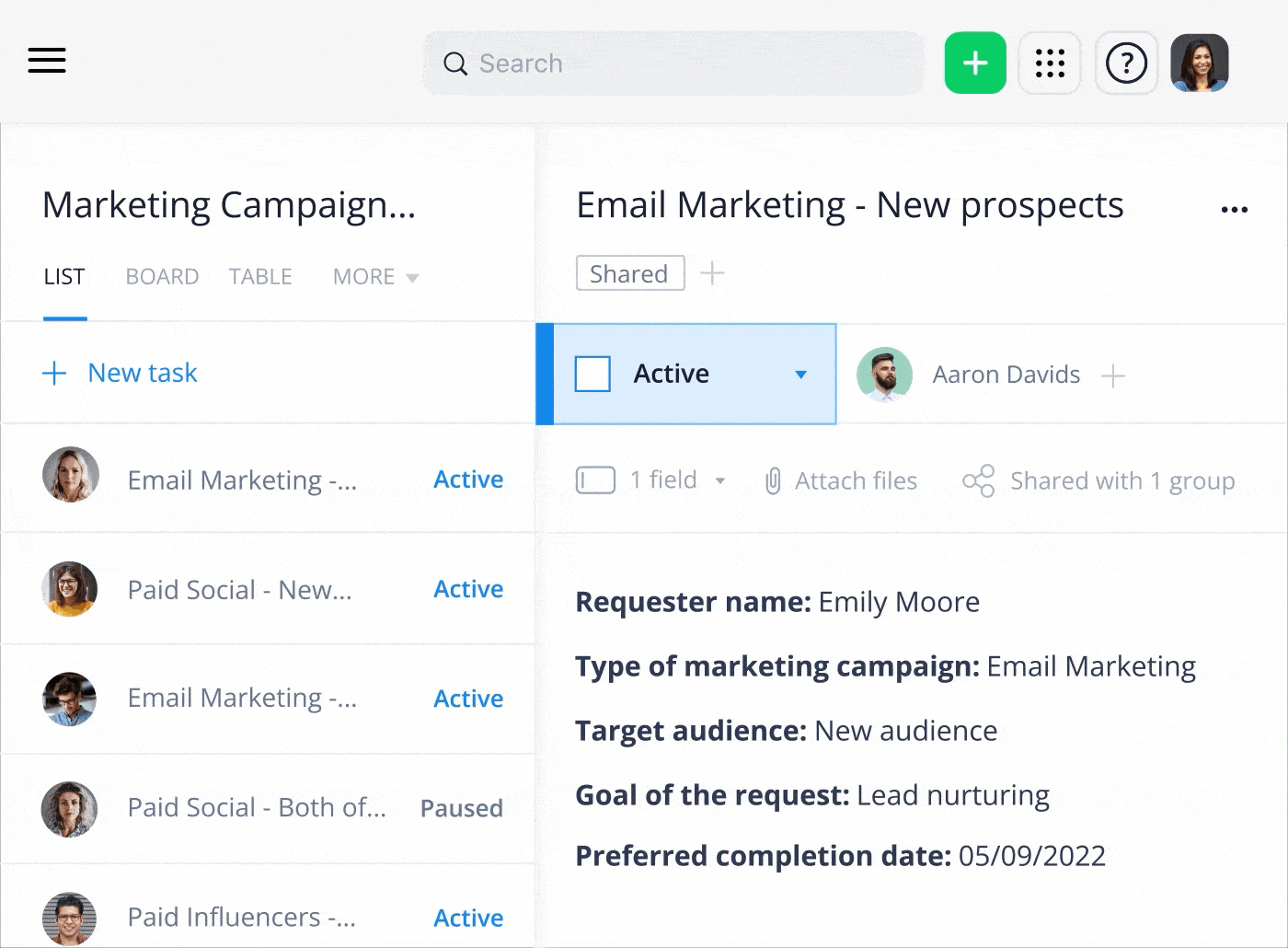Click Marketing Campaign... folder title
1288x948 pixels.
click(229, 205)
